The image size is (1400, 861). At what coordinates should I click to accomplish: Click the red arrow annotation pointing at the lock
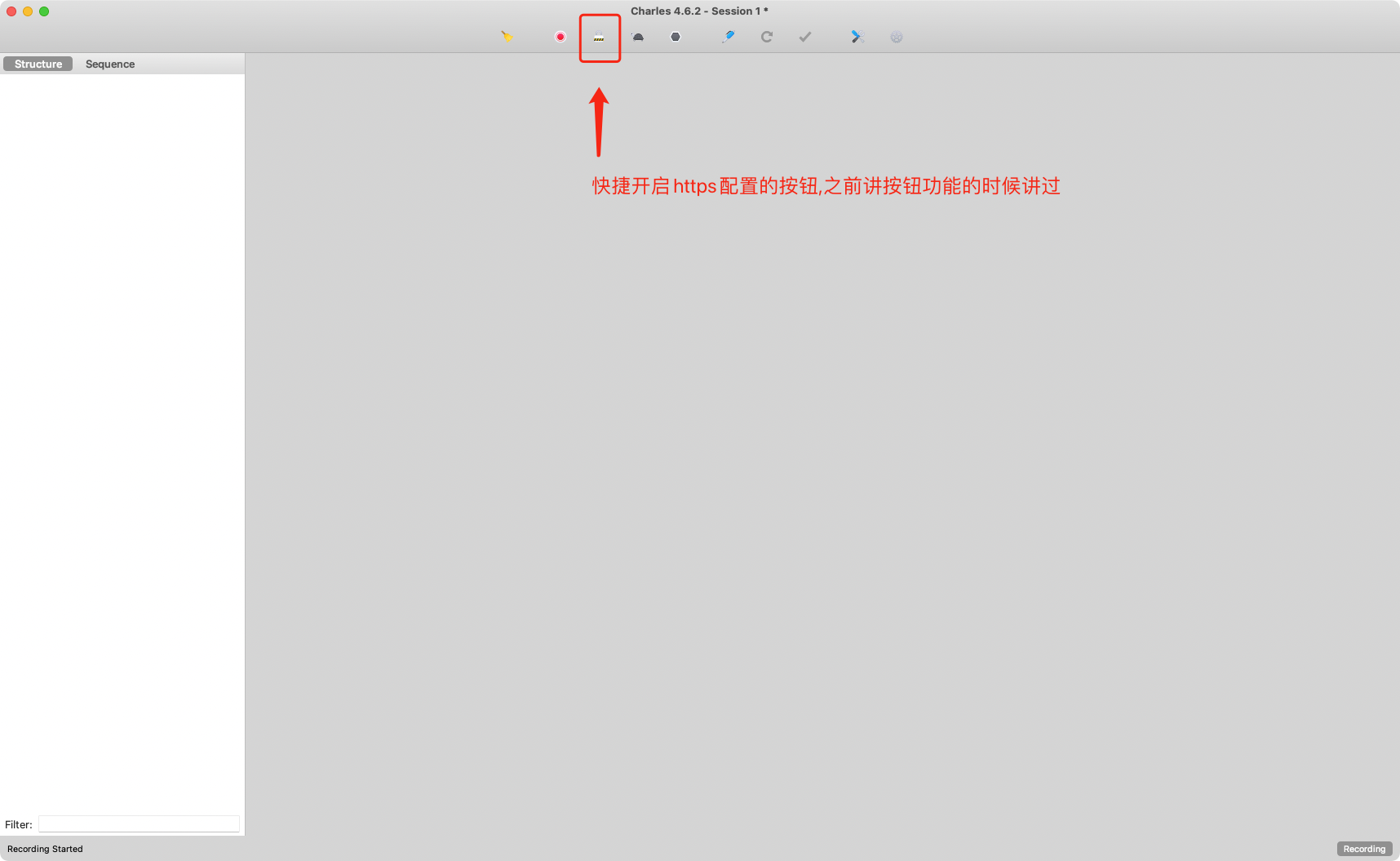(600, 122)
